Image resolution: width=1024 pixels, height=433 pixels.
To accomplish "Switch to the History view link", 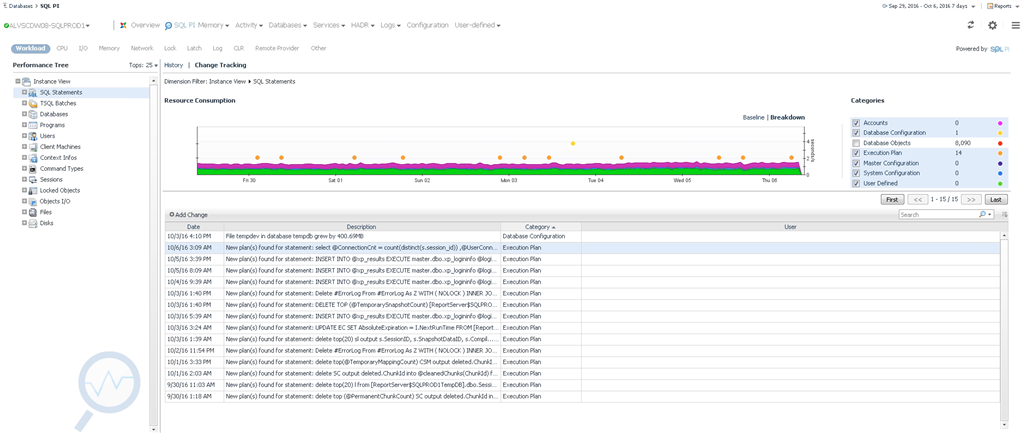I will pos(174,65).
